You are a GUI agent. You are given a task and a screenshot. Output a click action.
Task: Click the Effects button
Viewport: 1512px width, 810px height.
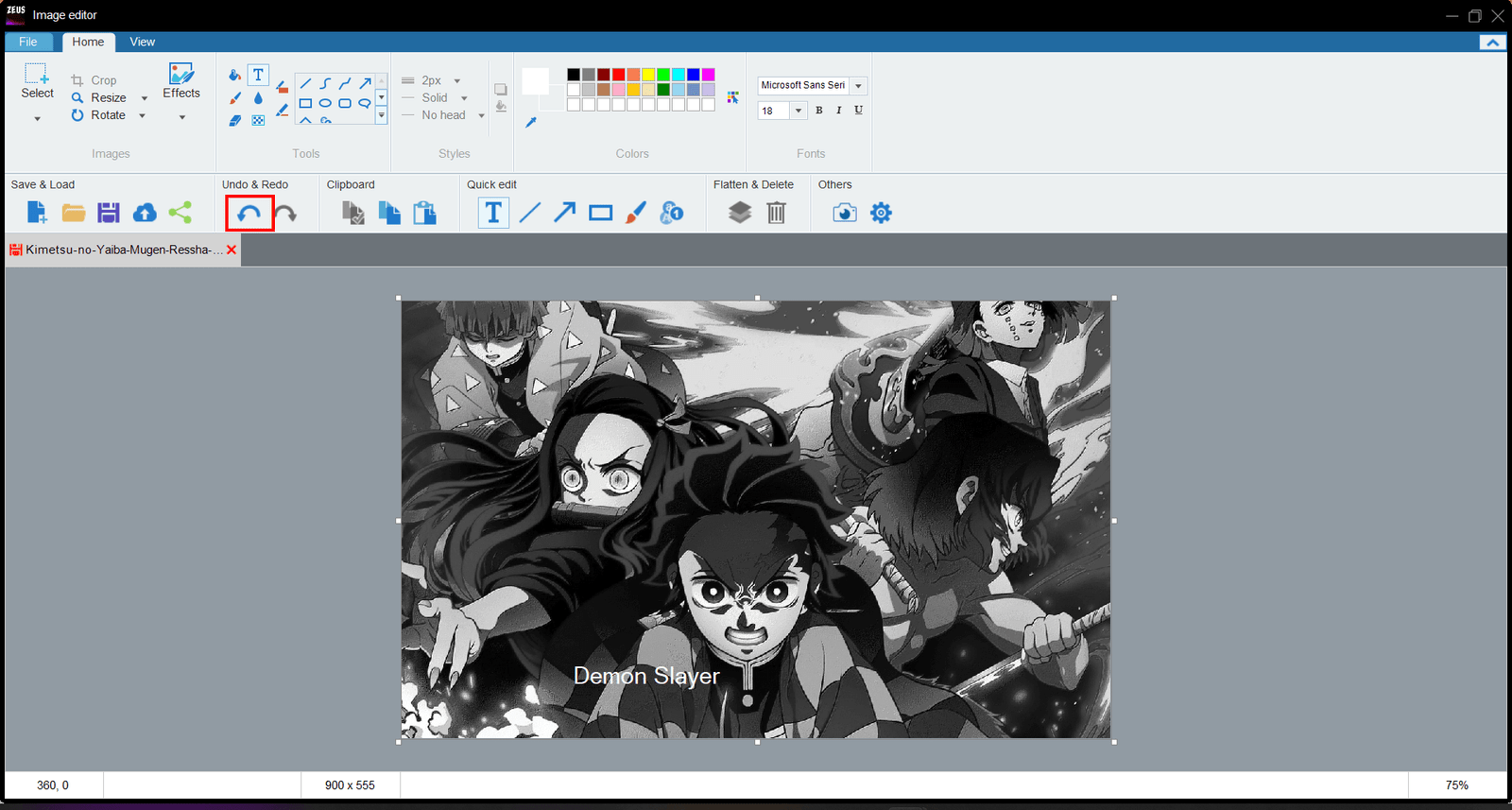(x=181, y=81)
